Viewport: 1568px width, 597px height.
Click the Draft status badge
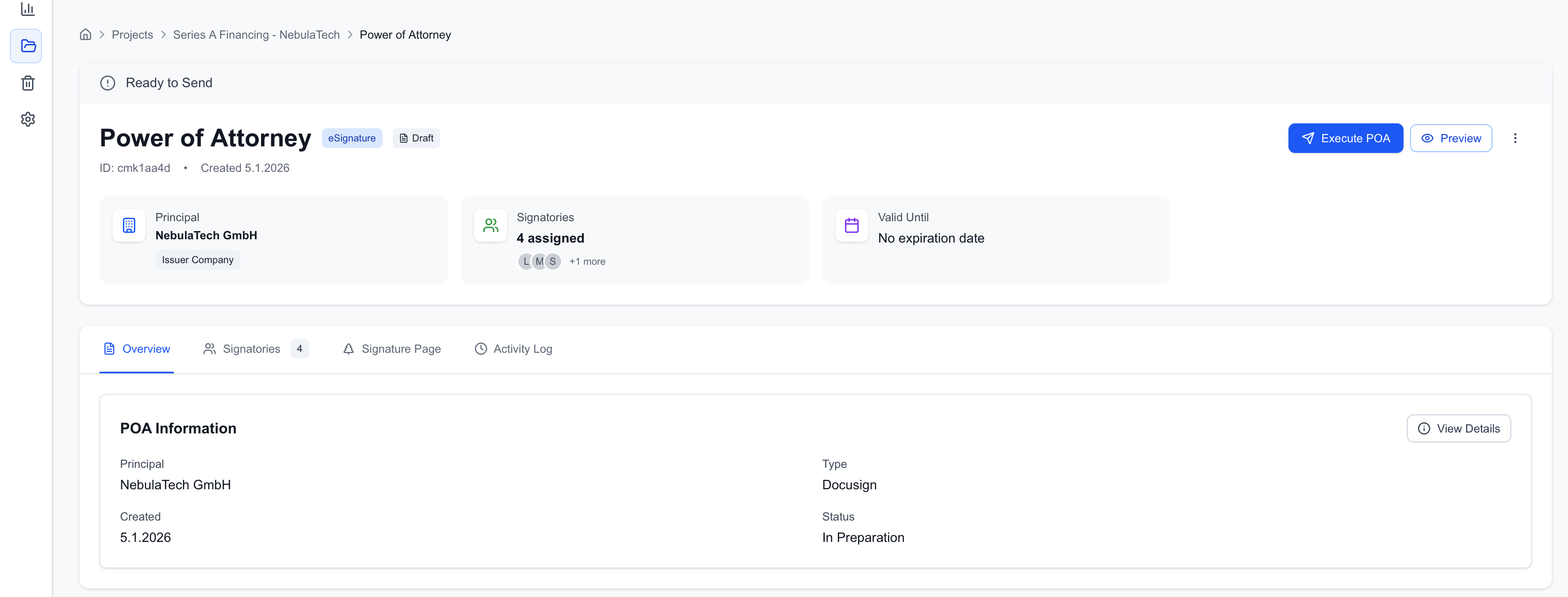(x=416, y=138)
